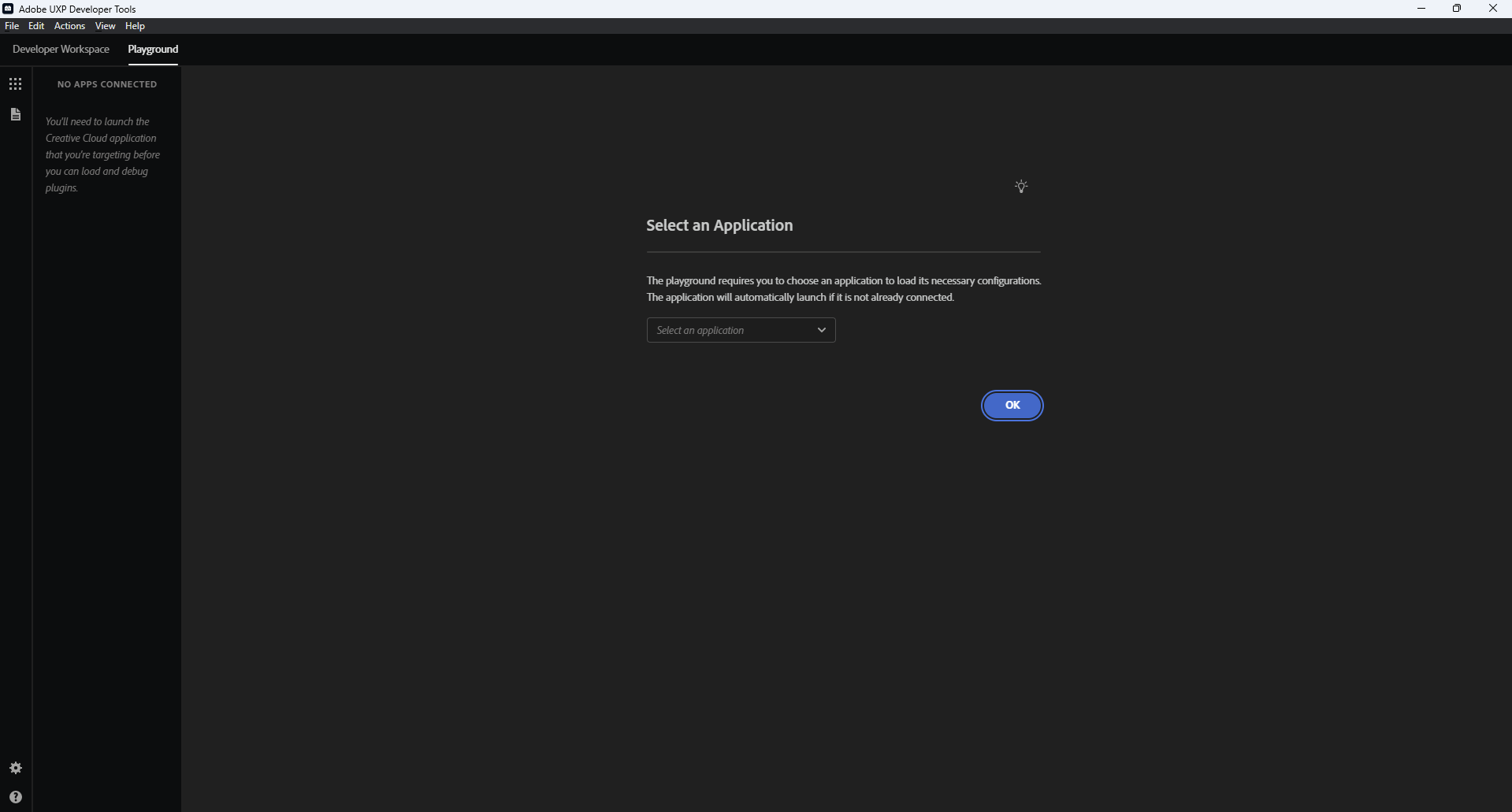Open the document icon in left sidebar
Viewport: 1512px width, 812px height.
click(15, 115)
